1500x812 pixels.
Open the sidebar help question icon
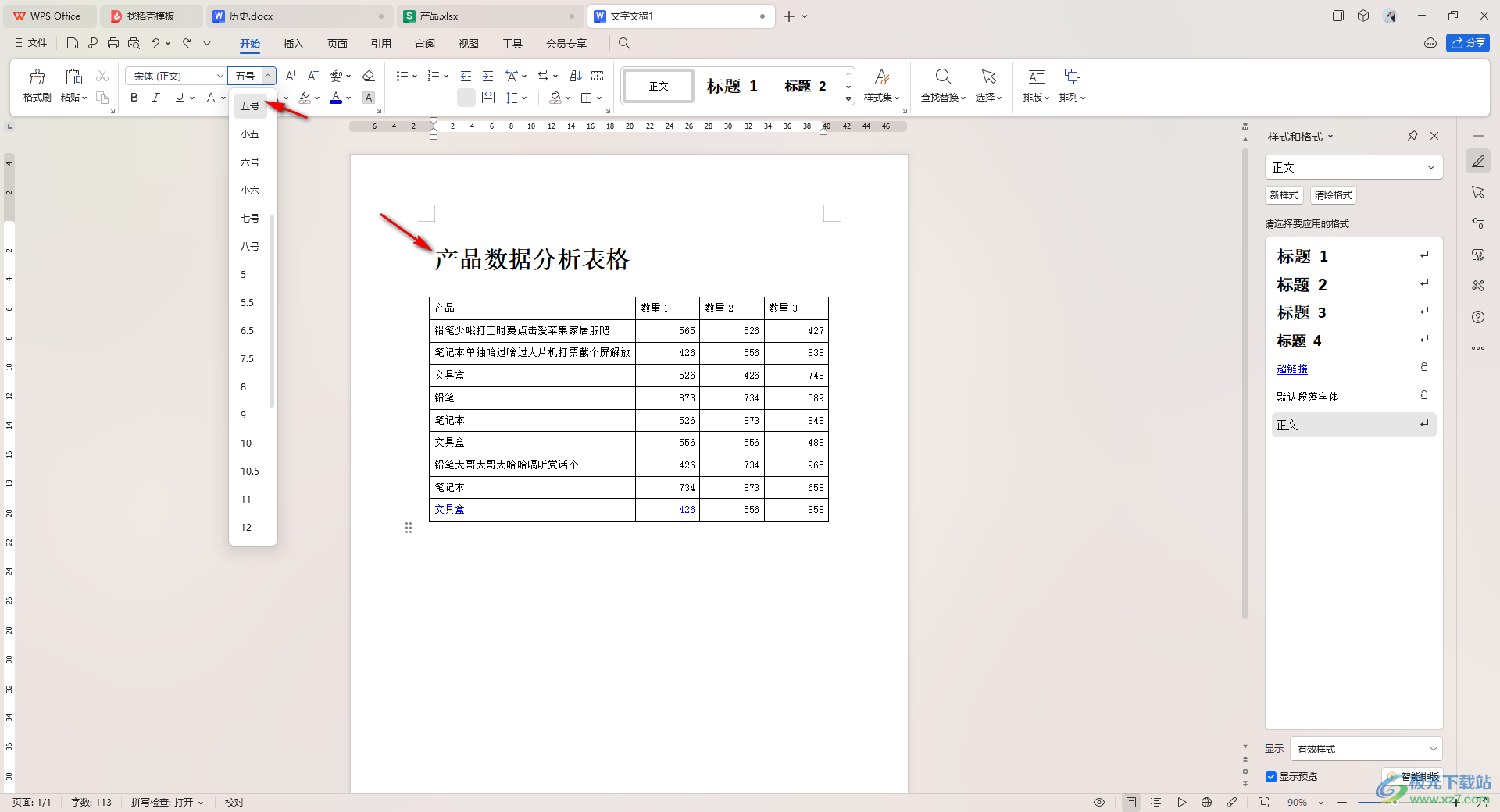pos(1478,317)
